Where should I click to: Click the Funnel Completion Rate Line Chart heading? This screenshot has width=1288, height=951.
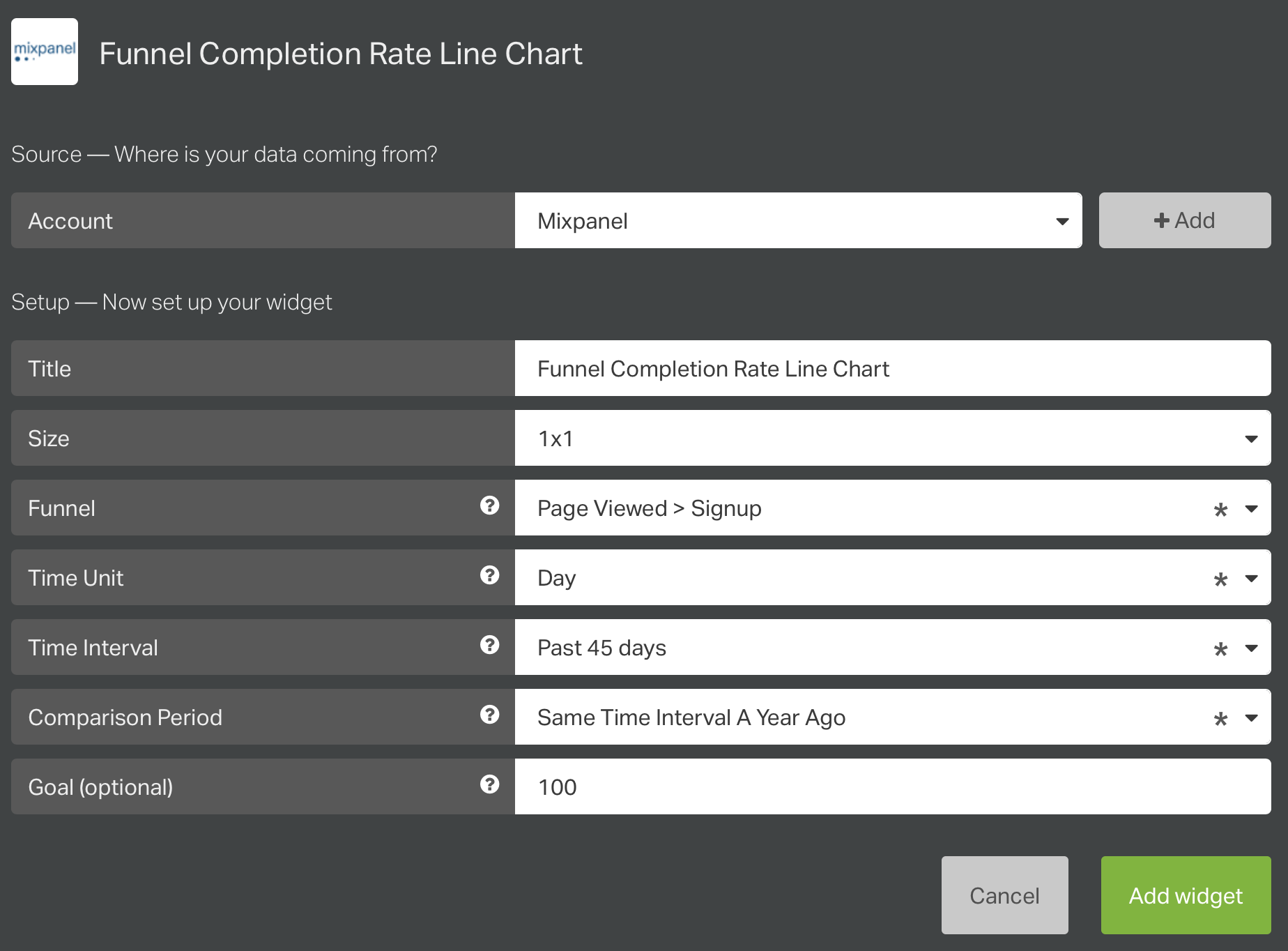[x=341, y=54]
